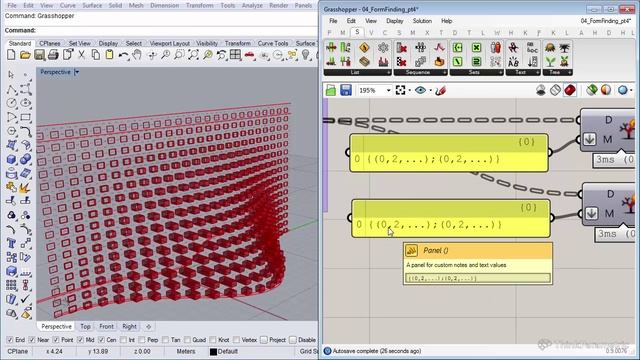Screen dimensions: 640x360
Task: Toggle the Near osnap checkbox
Action: pyautogui.click(x=32, y=340)
